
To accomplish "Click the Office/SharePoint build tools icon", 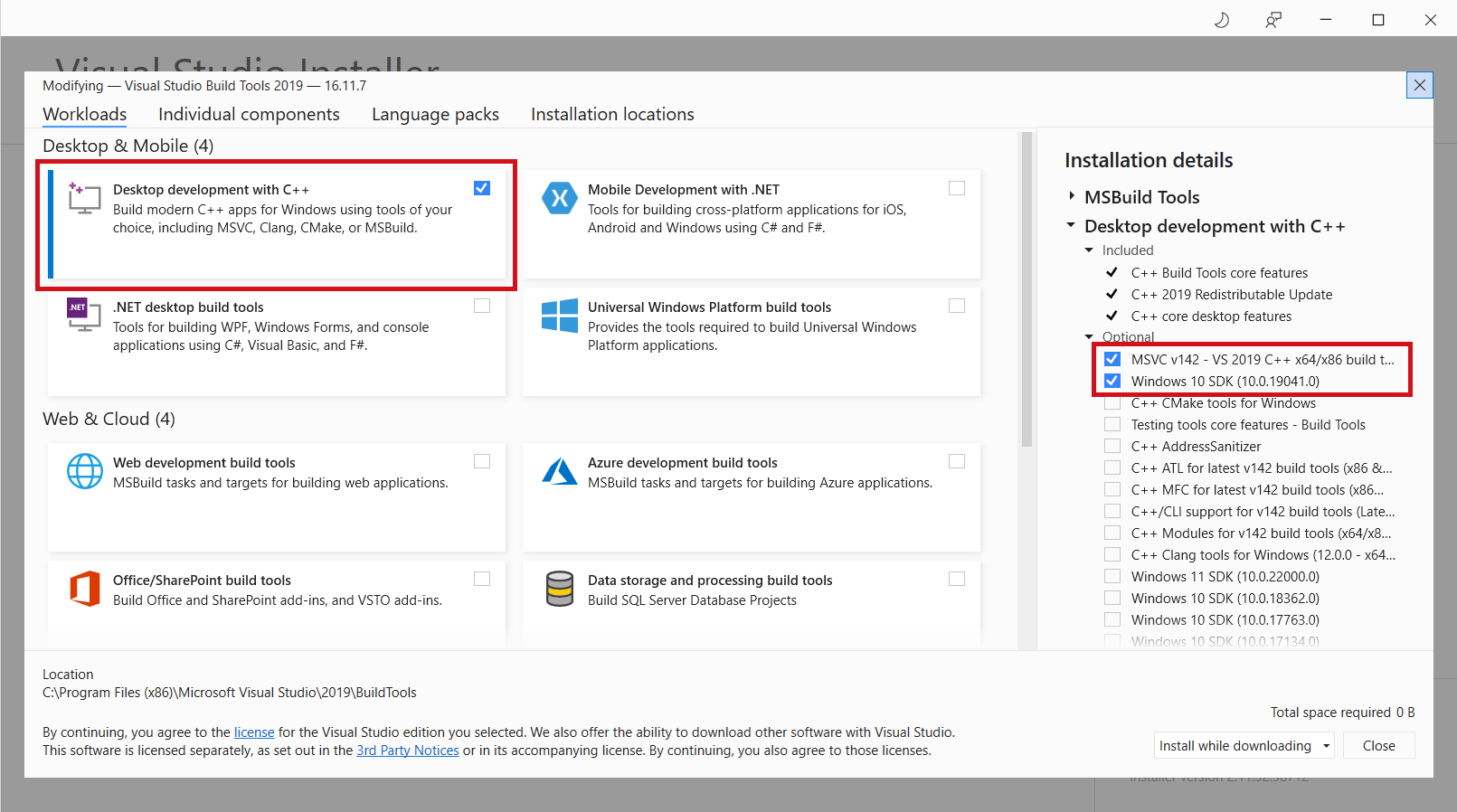I will pos(85,589).
